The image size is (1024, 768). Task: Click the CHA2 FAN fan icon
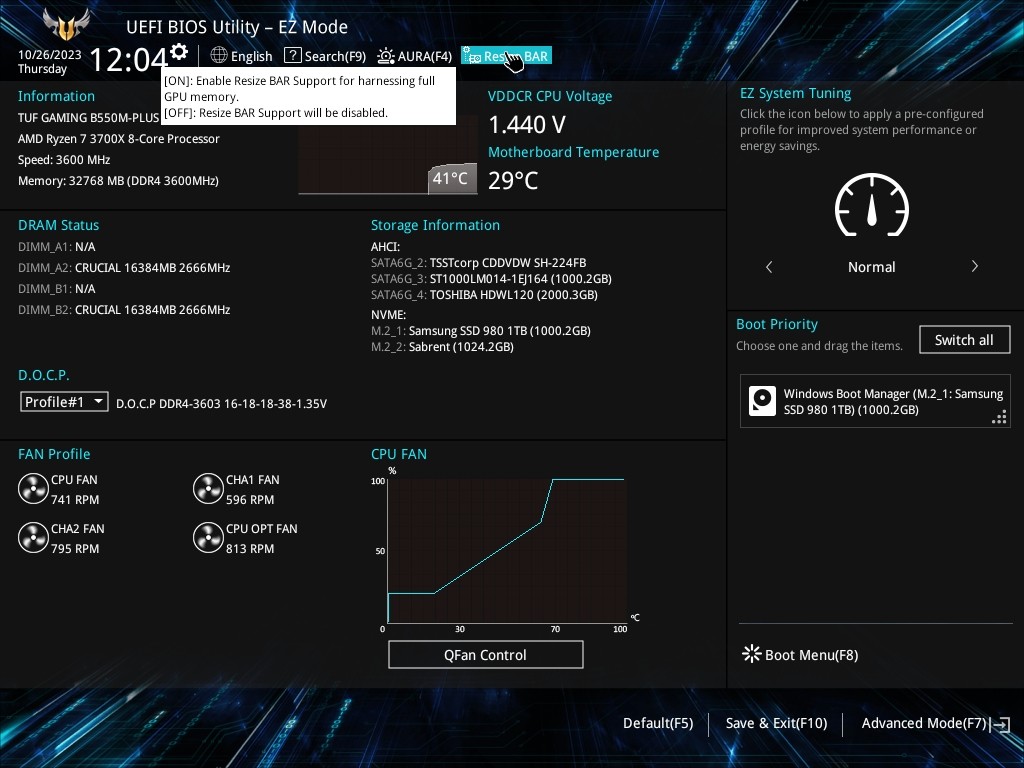(33, 537)
